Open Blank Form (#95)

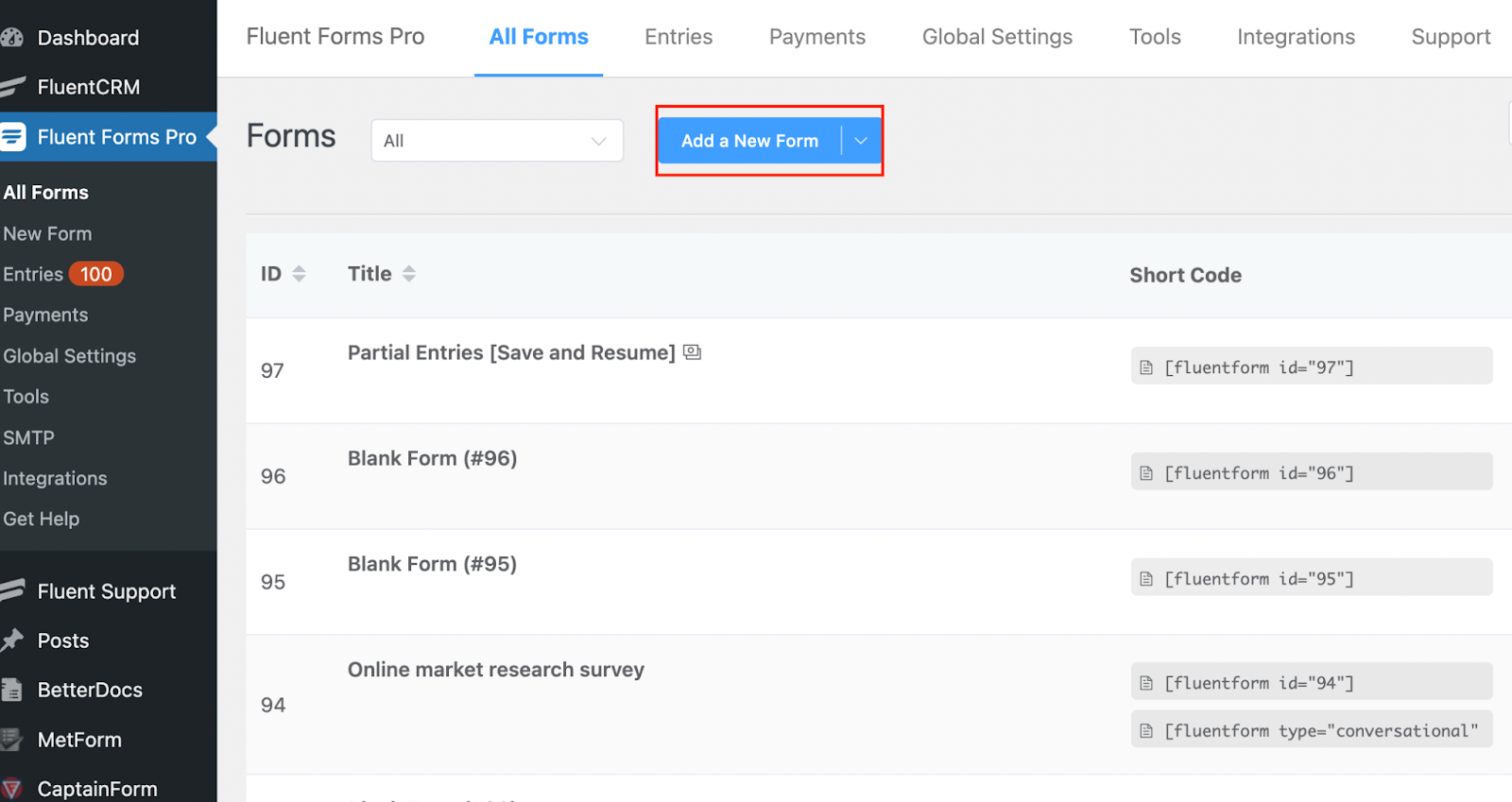pyautogui.click(x=432, y=564)
